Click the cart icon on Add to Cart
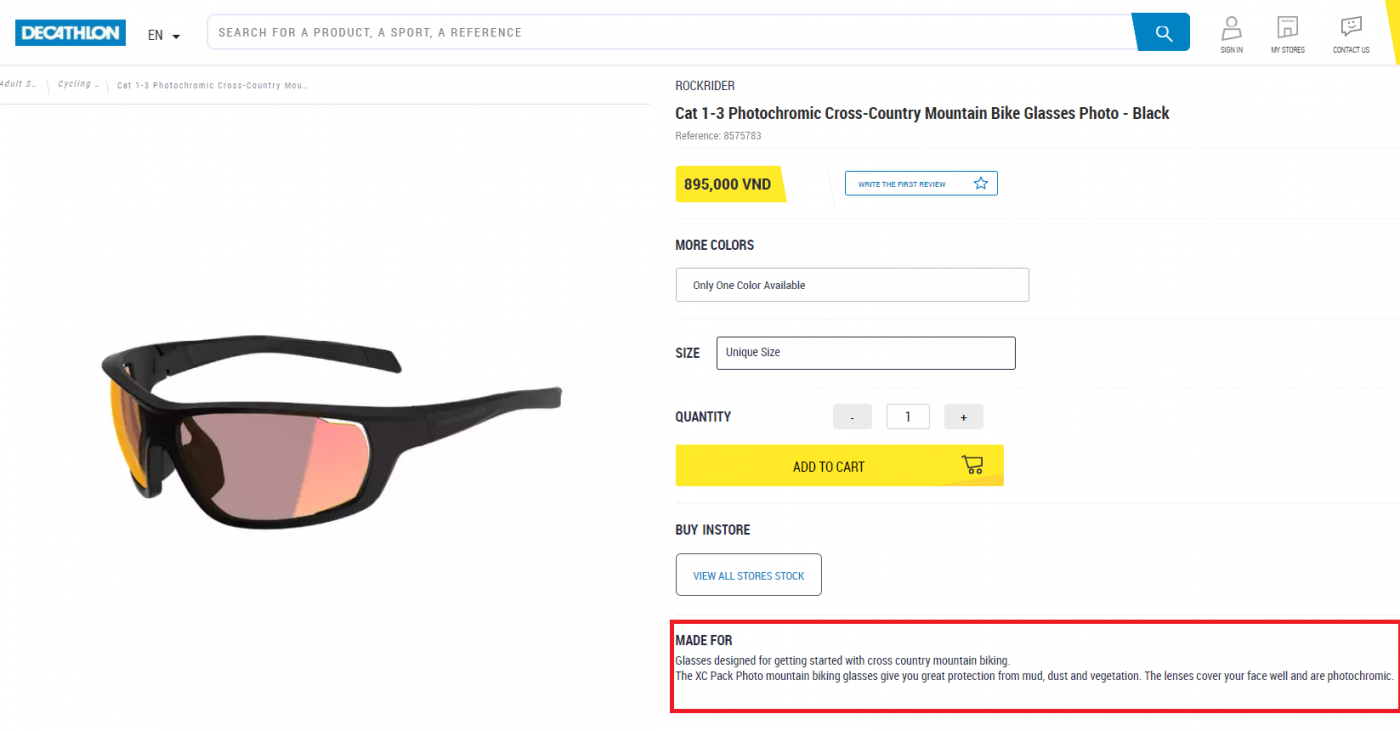This screenshot has width=1400, height=731. click(971, 465)
